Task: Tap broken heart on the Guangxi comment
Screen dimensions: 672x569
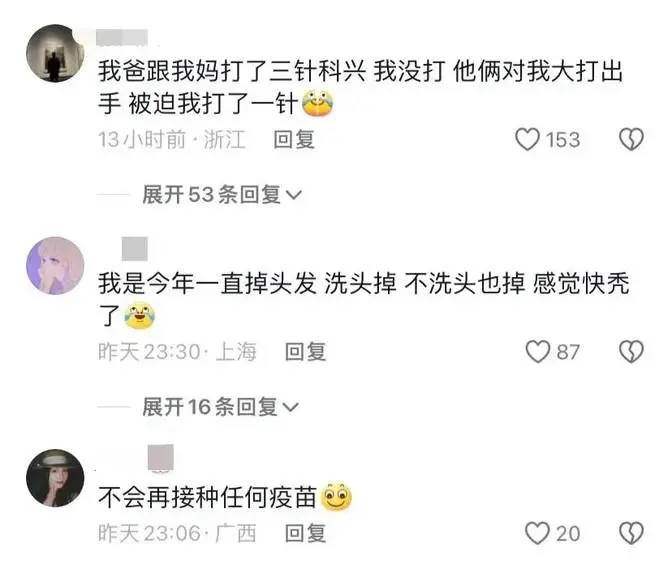Action: 631,533
